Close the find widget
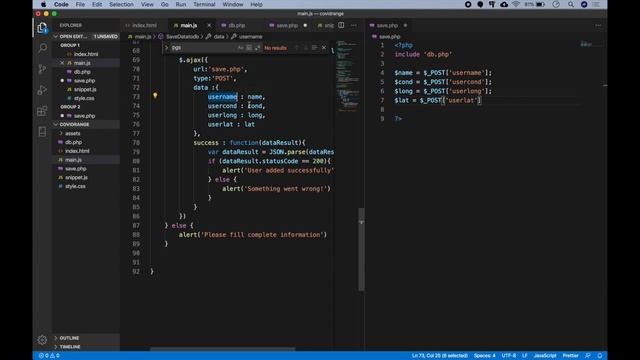Image resolution: width=640 pixels, height=360 pixels. point(324,48)
